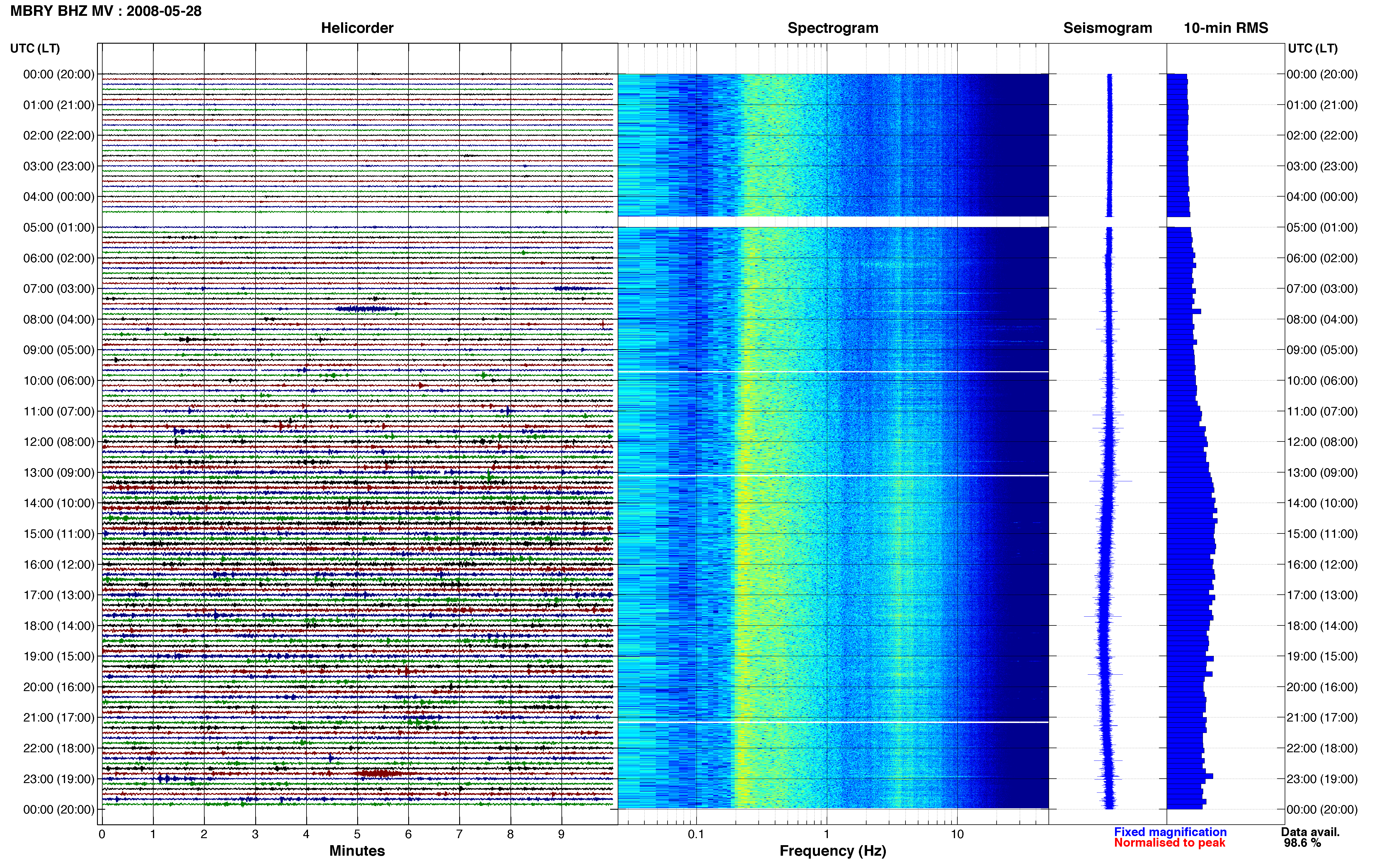Click RMS-side time label 17:00 (13:00)
The height and width of the screenshot is (868, 1389).
[x=1322, y=595]
